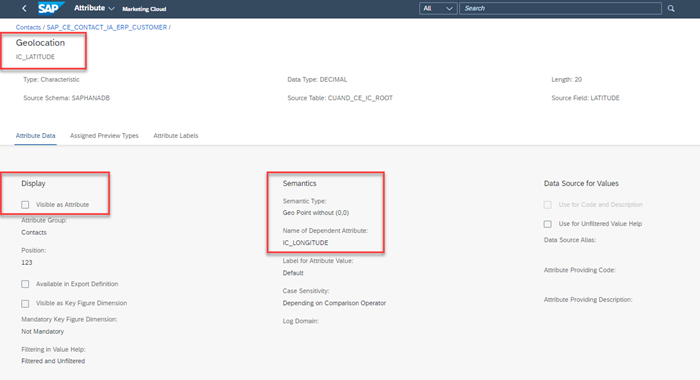Click the Filtered and Unfiltered value
This screenshot has width=700, height=380.
pos(53,361)
